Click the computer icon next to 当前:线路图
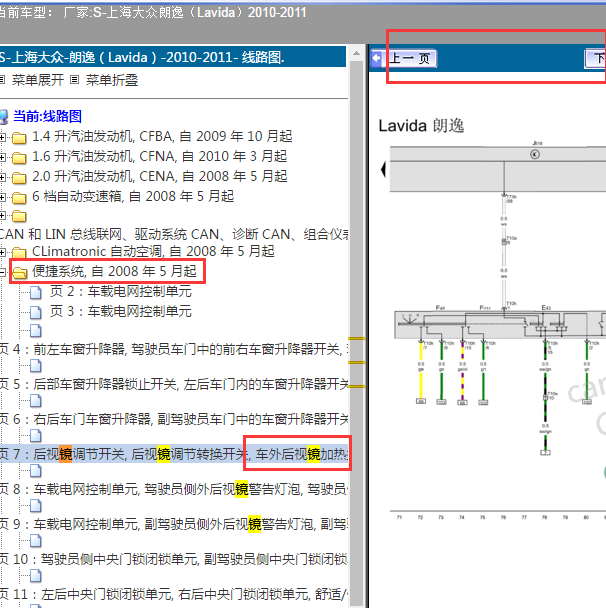Viewport: 606px width, 608px height. tap(4, 117)
